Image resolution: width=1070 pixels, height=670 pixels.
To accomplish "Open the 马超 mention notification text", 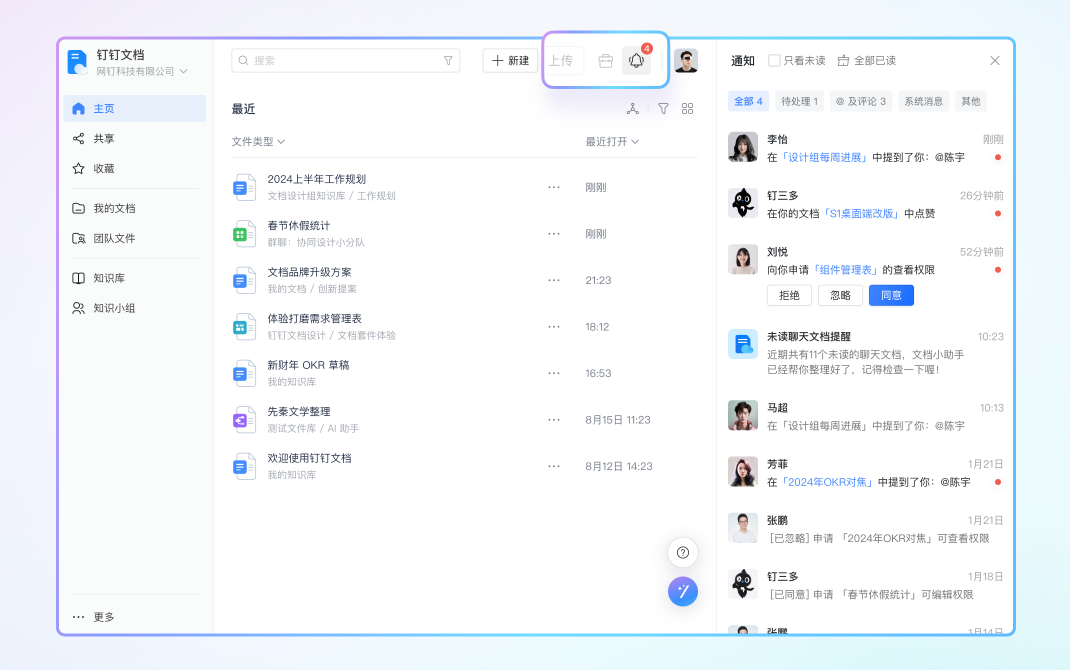I will [x=866, y=426].
